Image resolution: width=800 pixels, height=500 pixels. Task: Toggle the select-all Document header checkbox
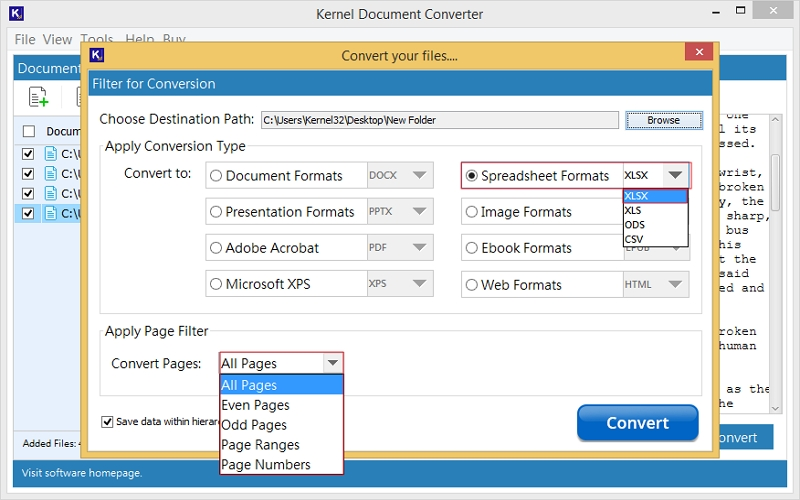pyautogui.click(x=29, y=132)
